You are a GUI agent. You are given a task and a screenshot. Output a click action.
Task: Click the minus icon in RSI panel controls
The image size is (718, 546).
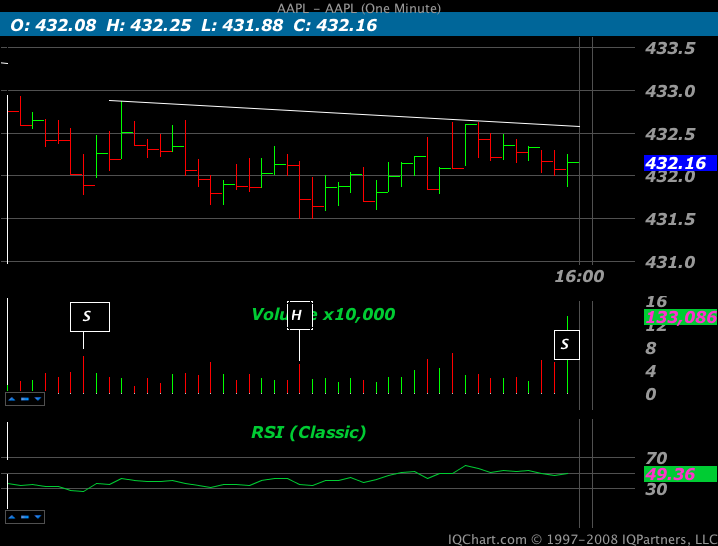[25, 517]
